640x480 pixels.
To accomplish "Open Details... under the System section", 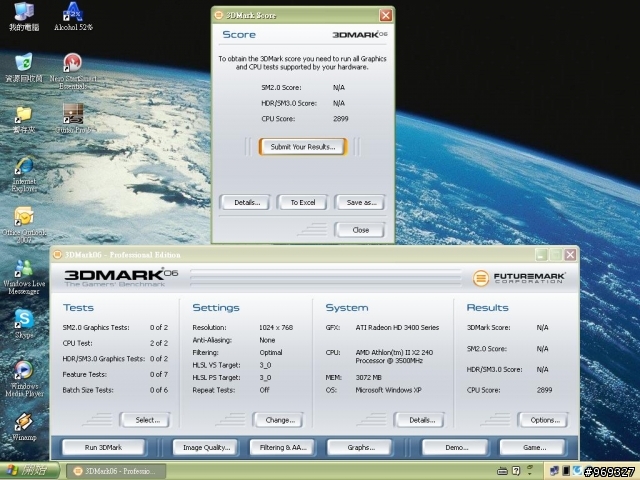I will coord(419,420).
